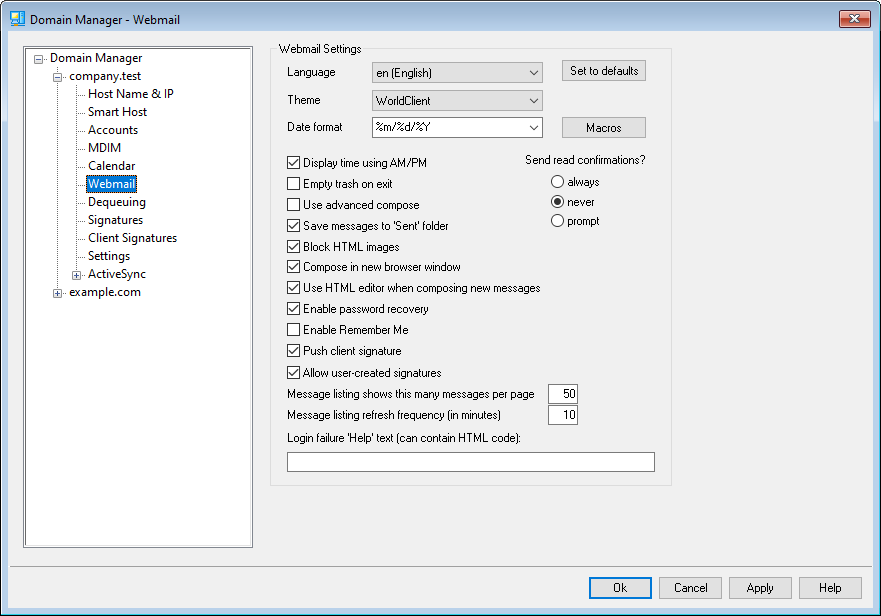Select the Calendar tree item
The height and width of the screenshot is (616, 881).
point(111,166)
